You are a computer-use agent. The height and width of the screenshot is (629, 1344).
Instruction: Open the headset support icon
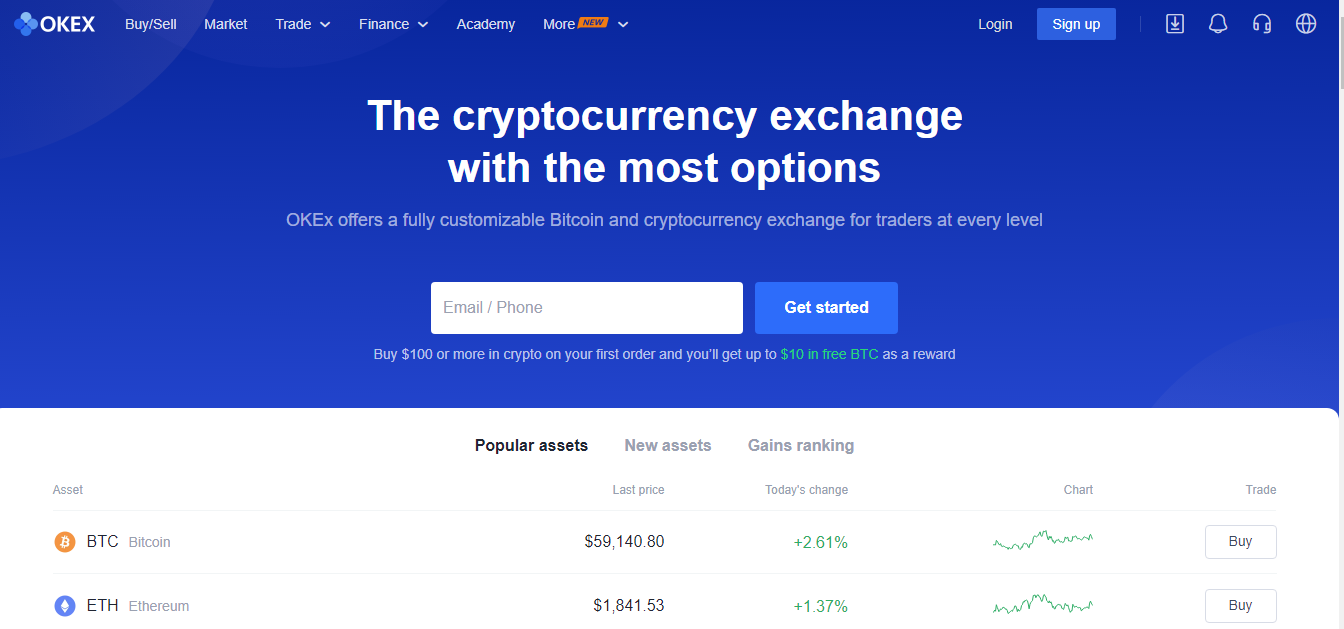pos(1262,24)
